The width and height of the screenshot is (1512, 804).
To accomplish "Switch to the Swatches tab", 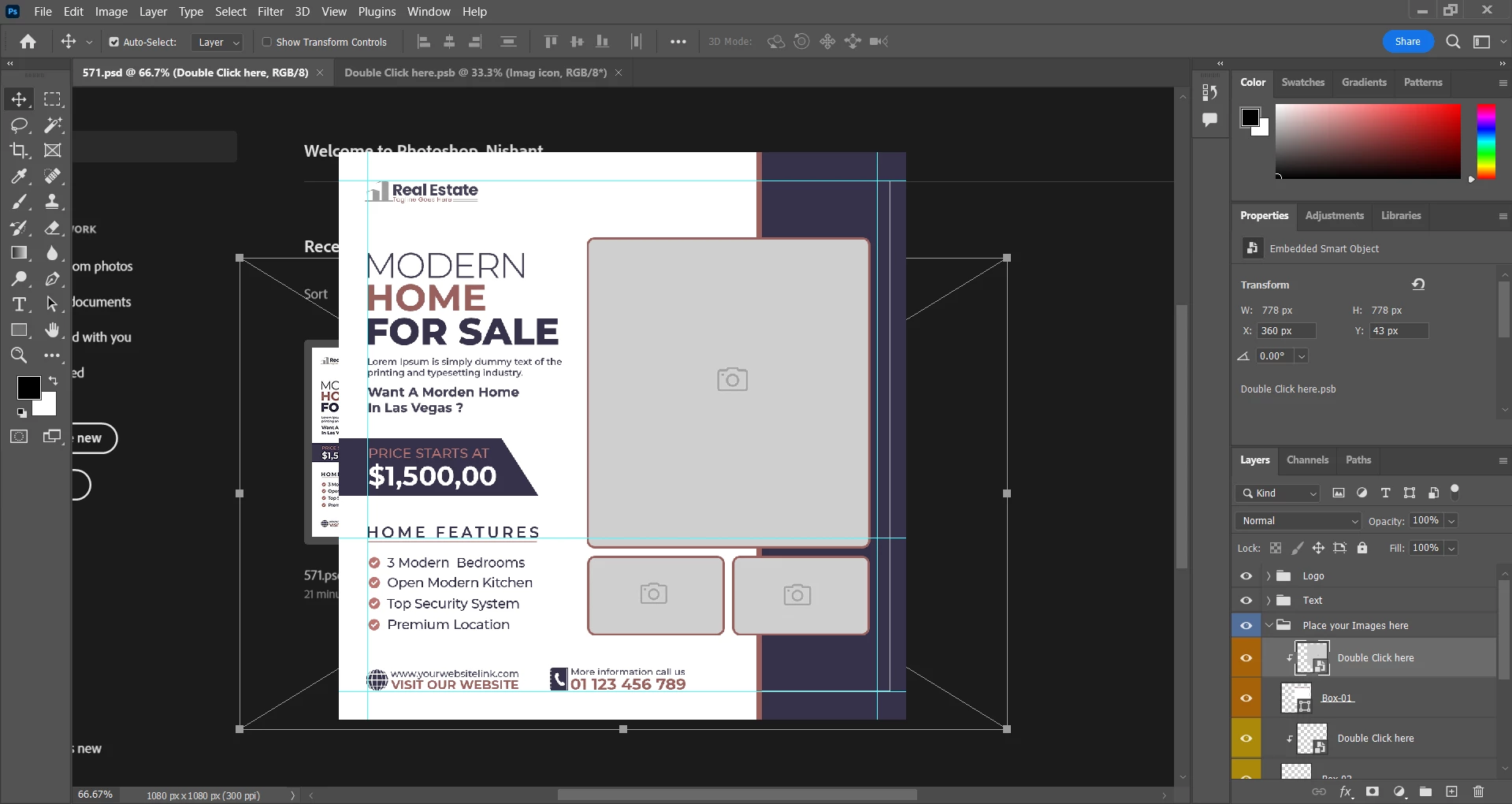I will (1302, 82).
